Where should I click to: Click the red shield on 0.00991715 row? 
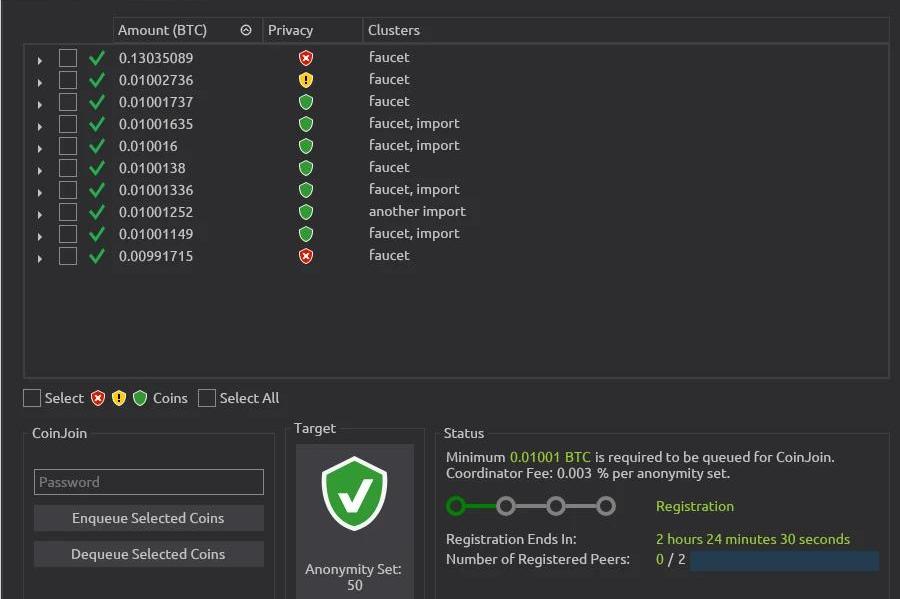pyautogui.click(x=306, y=256)
